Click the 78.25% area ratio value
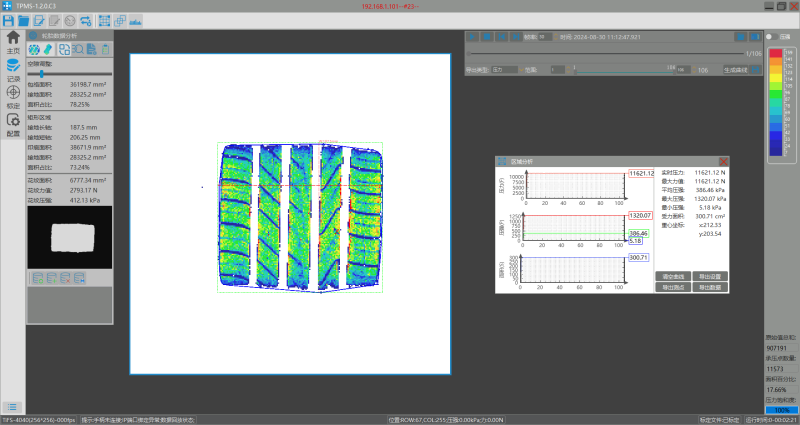Screen dimensions: 800x425 coord(80,104)
